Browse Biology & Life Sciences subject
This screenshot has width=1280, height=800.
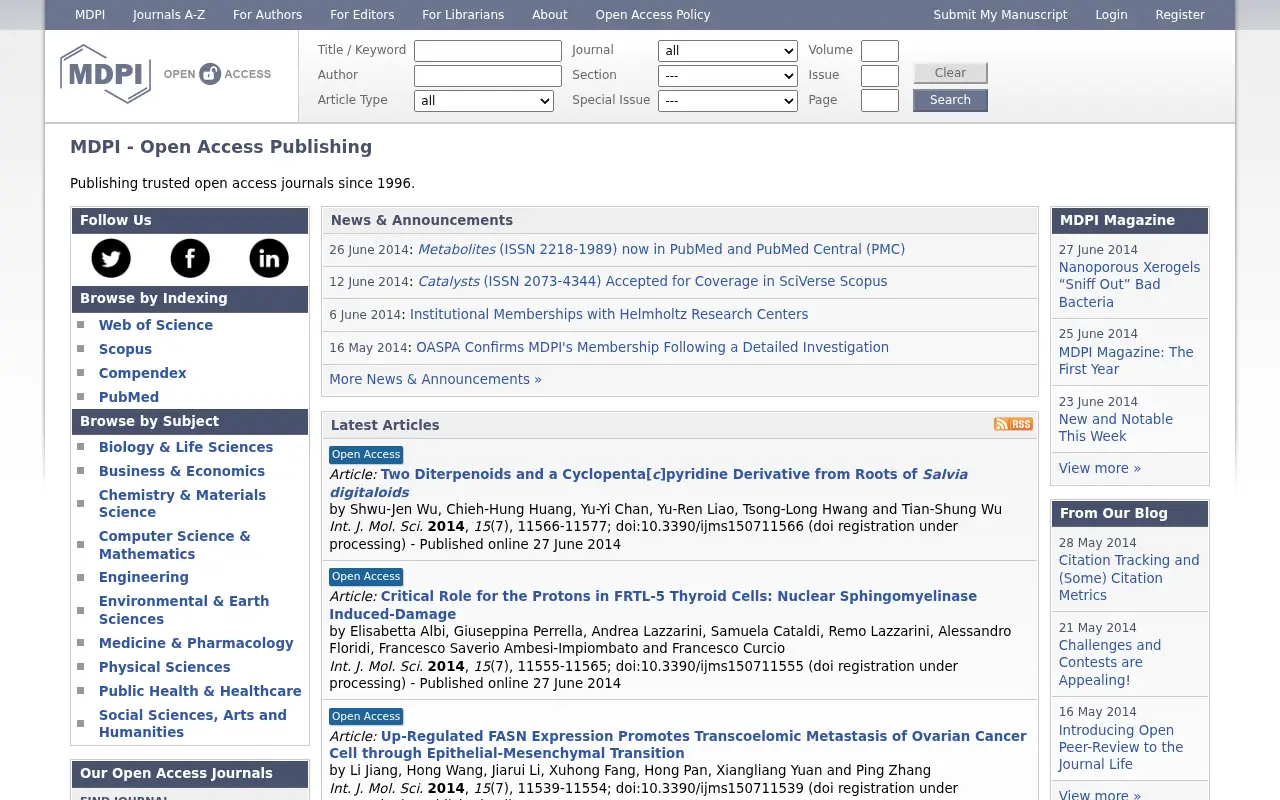(x=186, y=447)
